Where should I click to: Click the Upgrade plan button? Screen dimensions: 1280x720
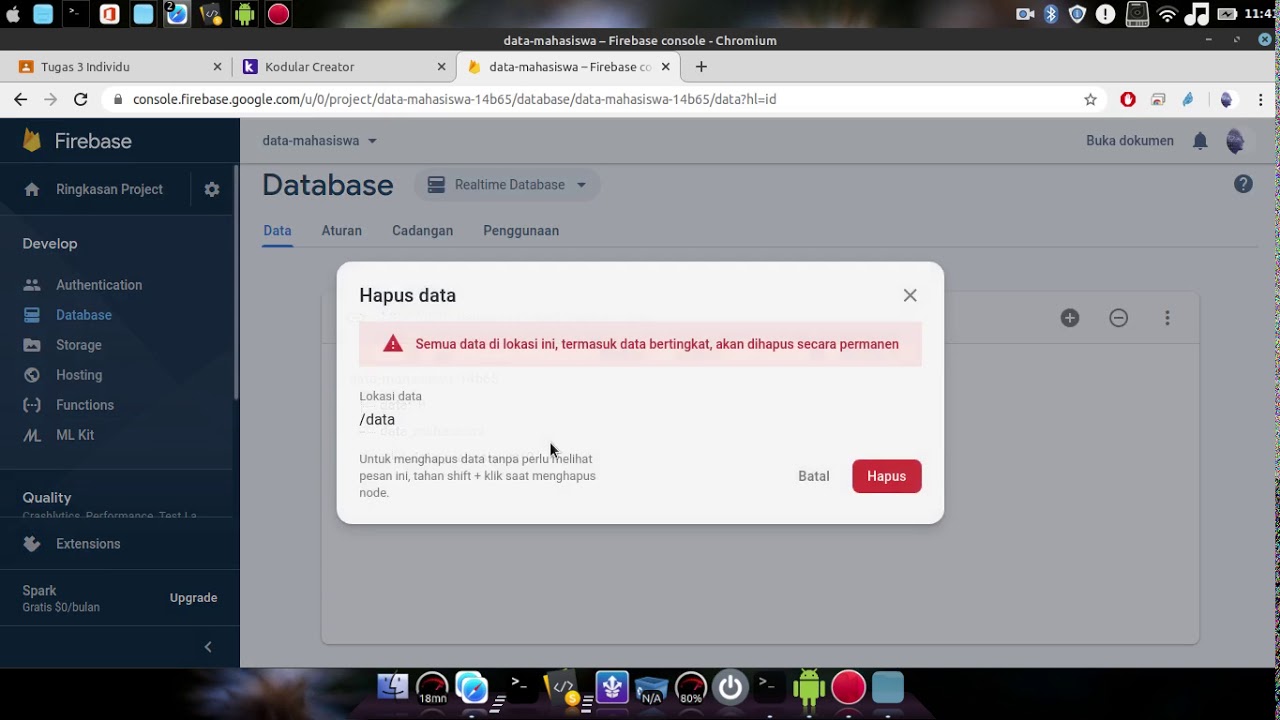point(193,598)
